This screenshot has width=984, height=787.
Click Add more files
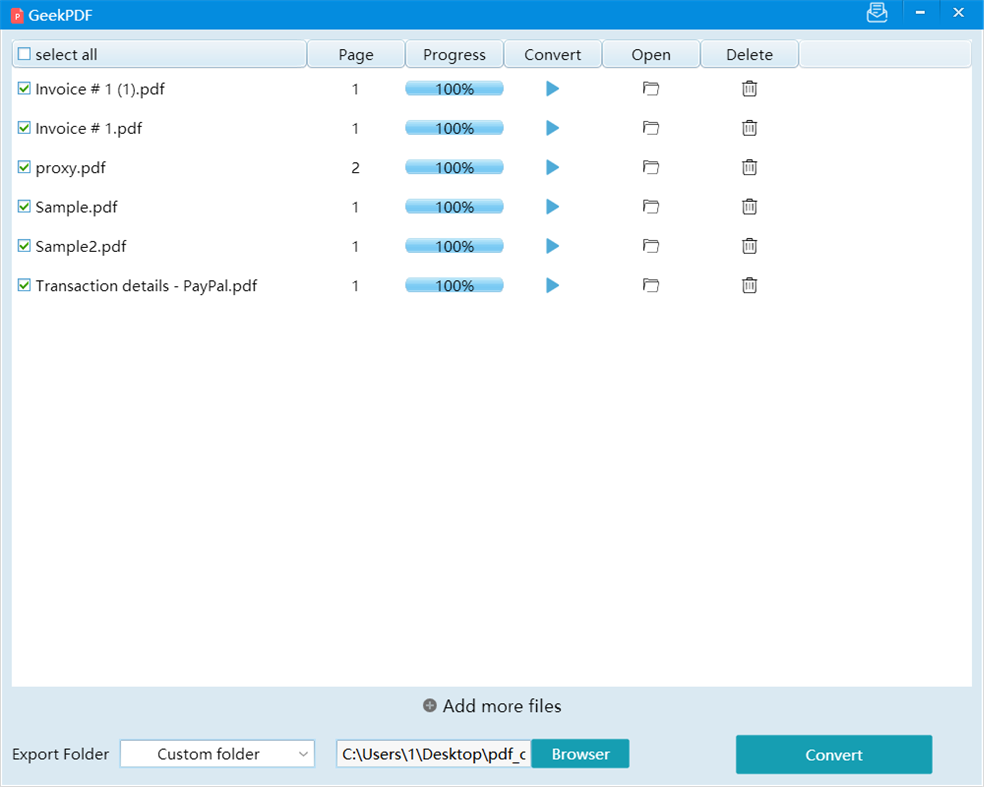(x=492, y=705)
